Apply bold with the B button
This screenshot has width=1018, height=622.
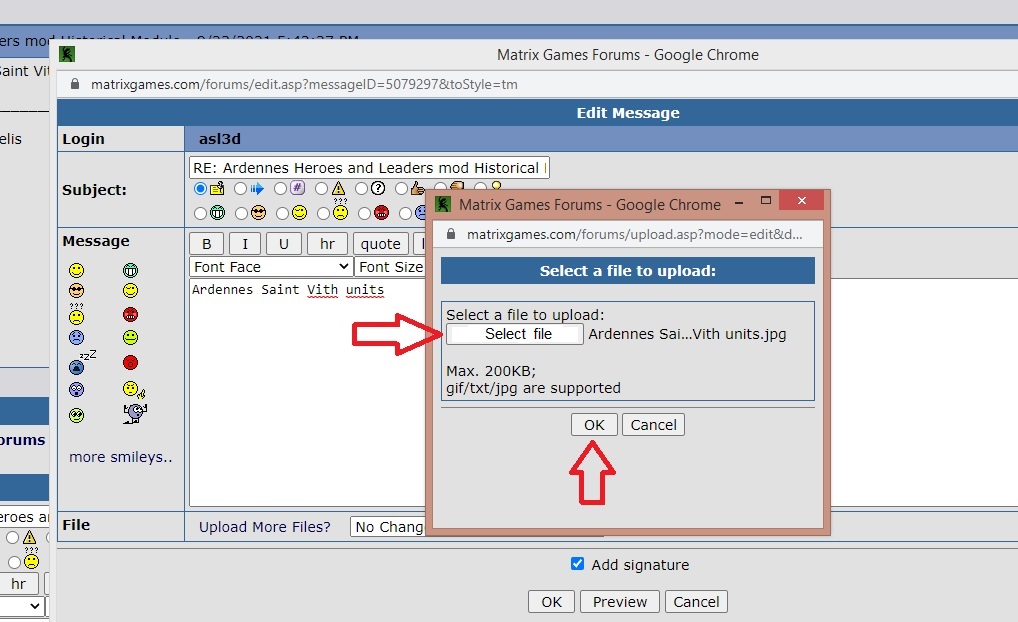pyautogui.click(x=206, y=243)
